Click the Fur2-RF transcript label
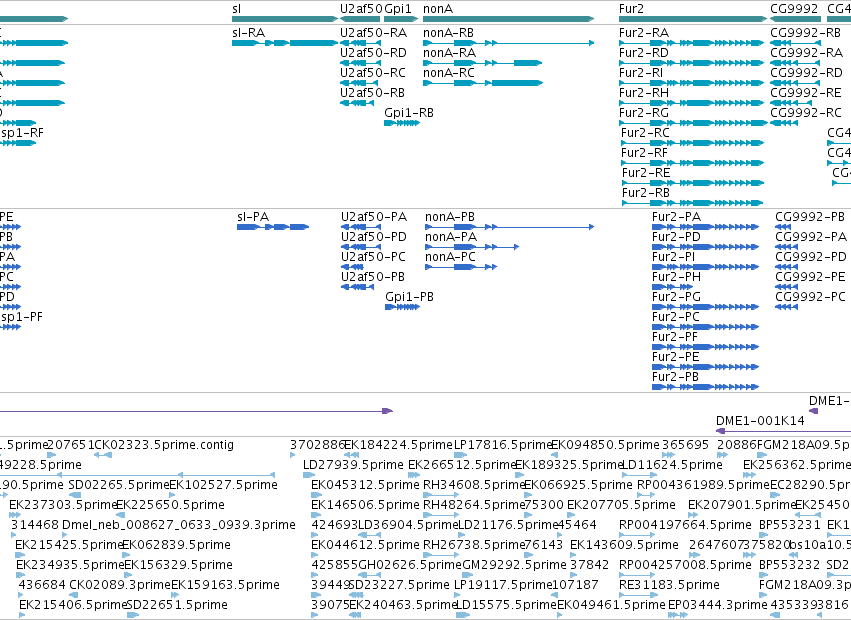The height and width of the screenshot is (620, 851). [x=644, y=153]
